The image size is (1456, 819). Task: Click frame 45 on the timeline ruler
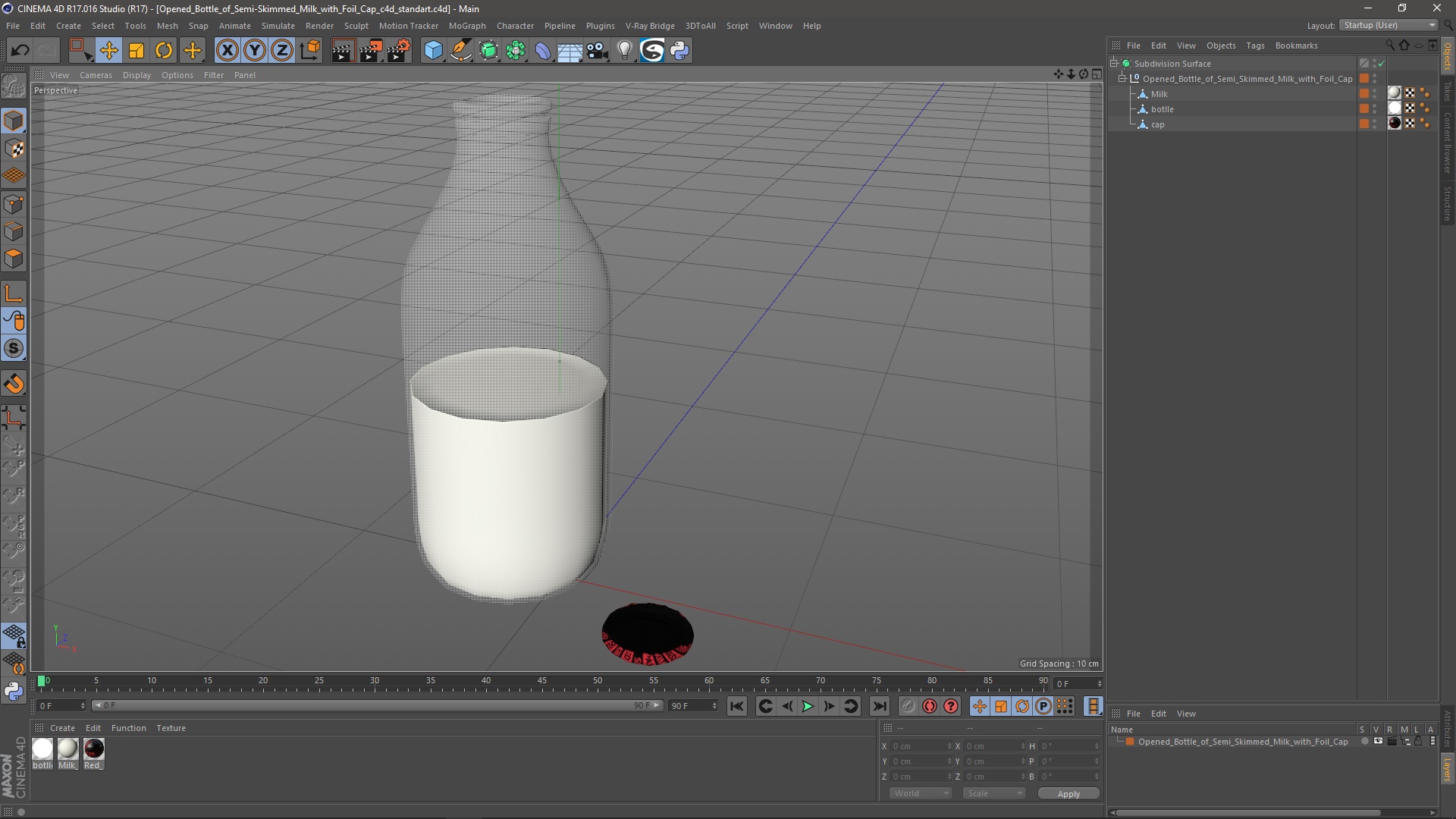(542, 682)
